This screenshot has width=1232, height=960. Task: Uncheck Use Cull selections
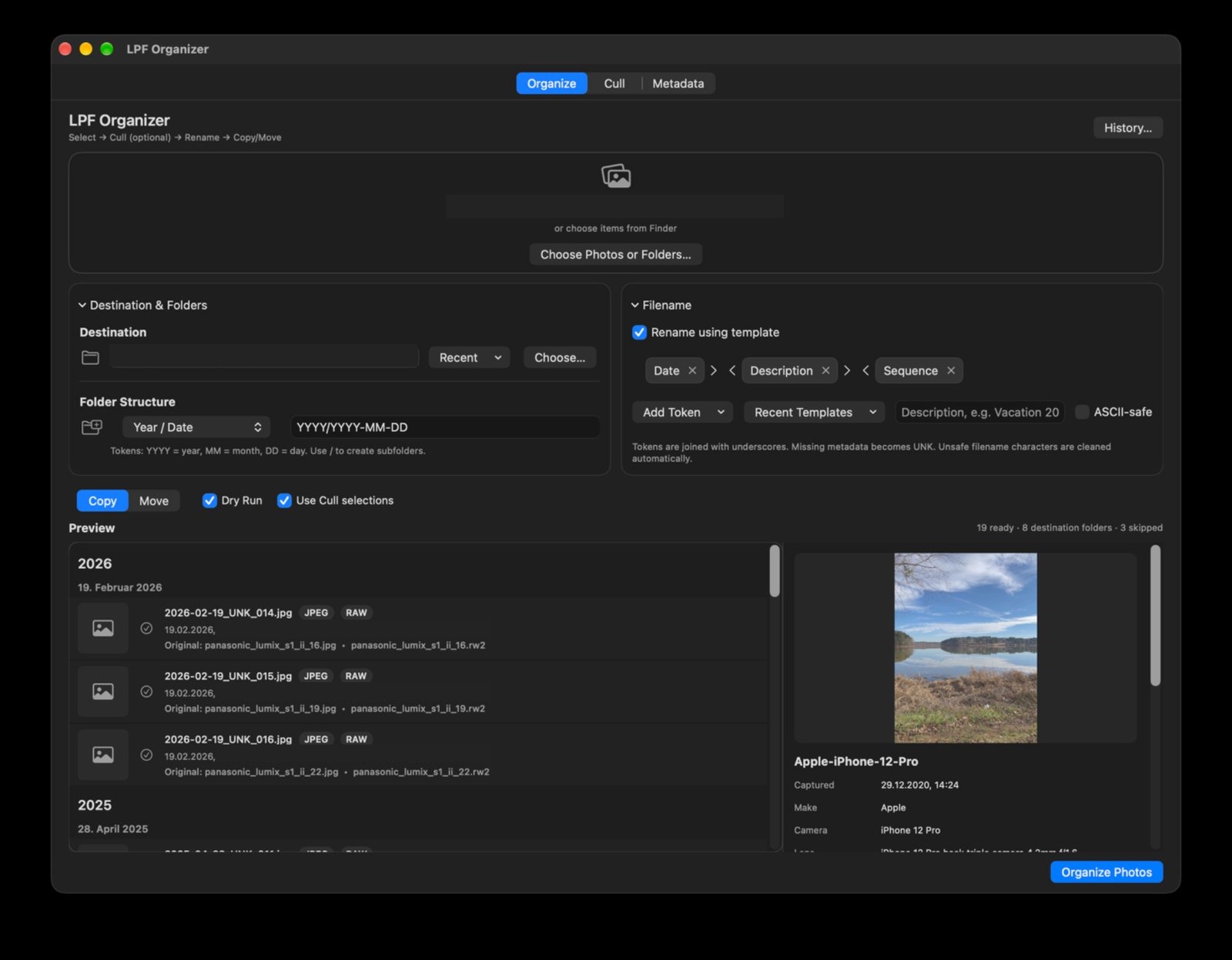pyautogui.click(x=284, y=500)
